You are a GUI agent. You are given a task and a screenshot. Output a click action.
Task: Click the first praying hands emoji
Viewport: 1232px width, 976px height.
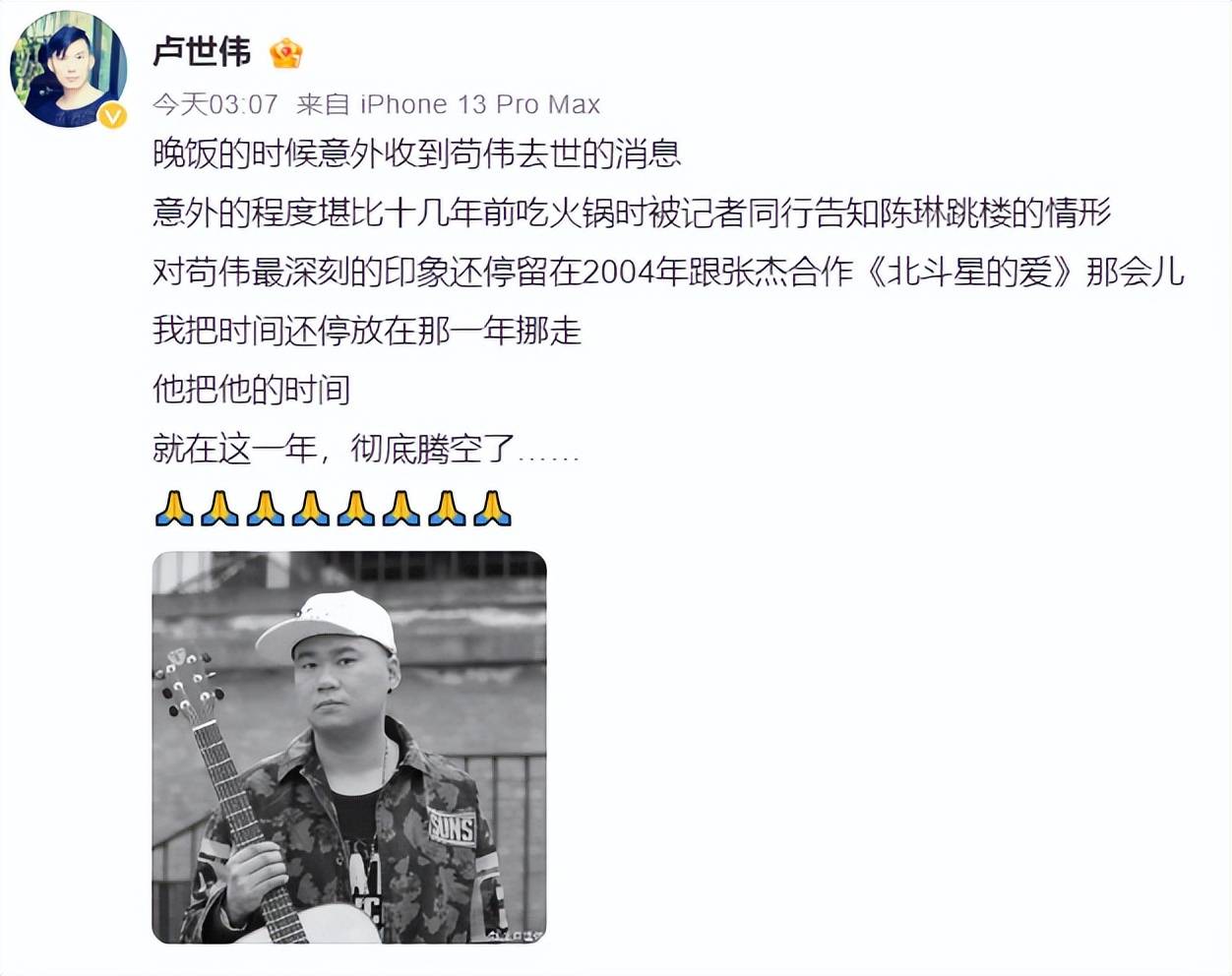point(174,509)
